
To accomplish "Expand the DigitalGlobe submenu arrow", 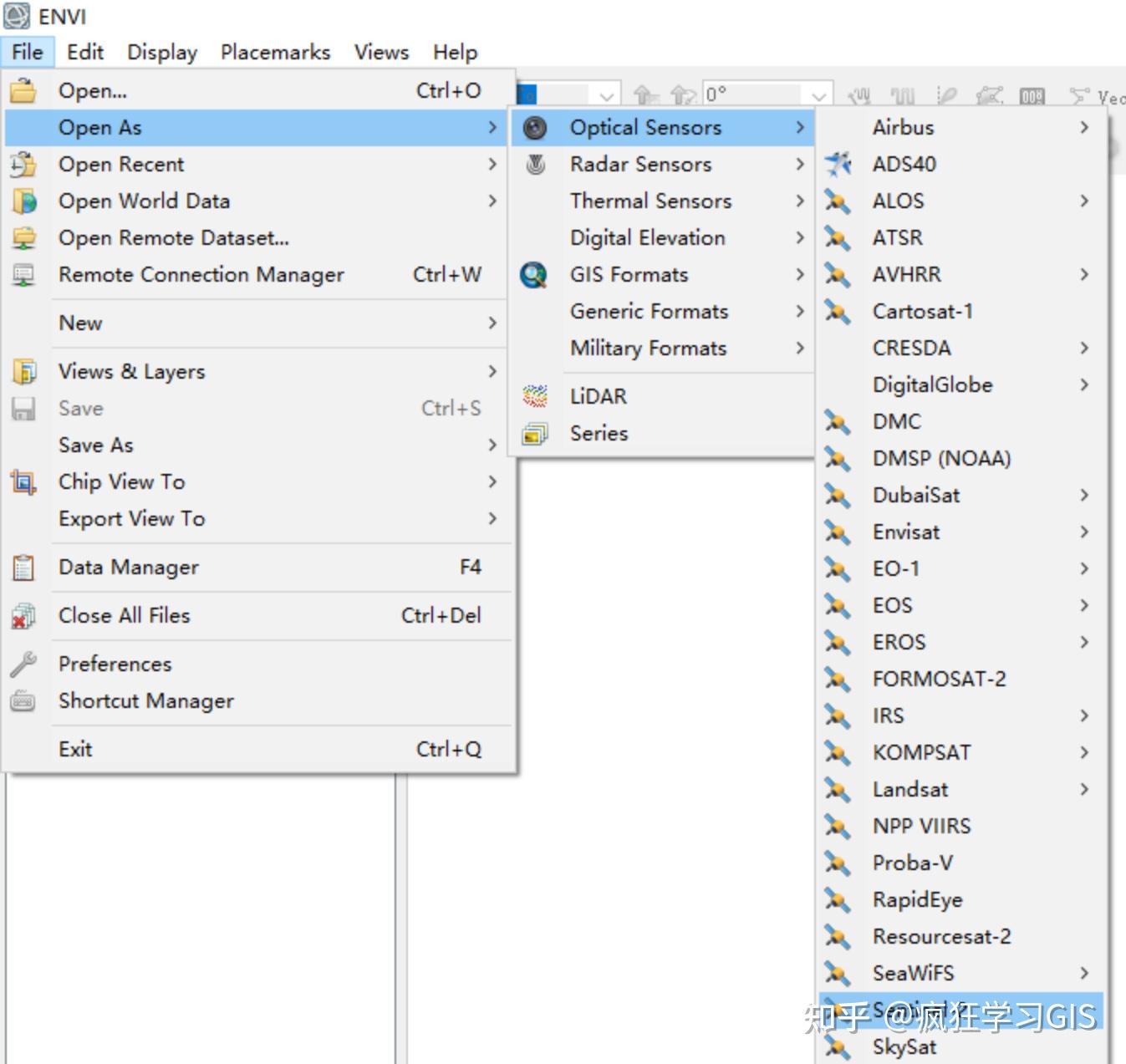I will point(1084,384).
